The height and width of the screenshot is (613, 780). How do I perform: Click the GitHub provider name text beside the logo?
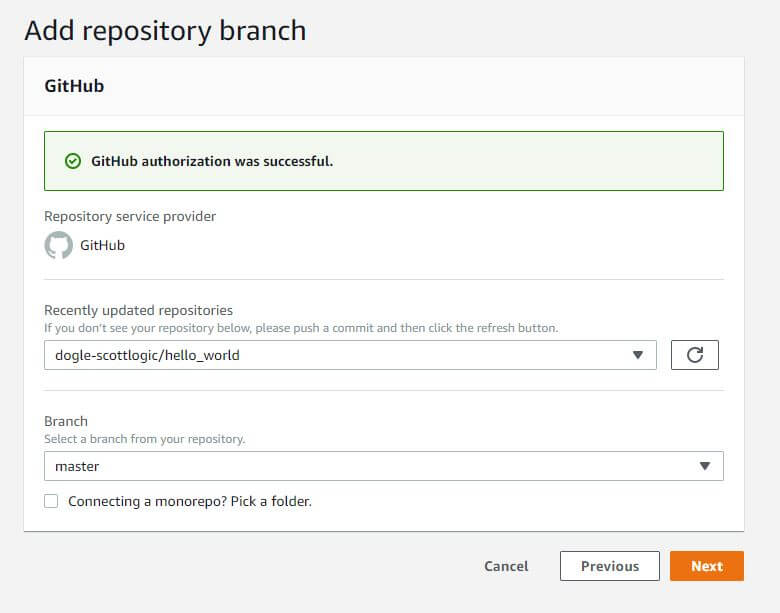point(102,245)
